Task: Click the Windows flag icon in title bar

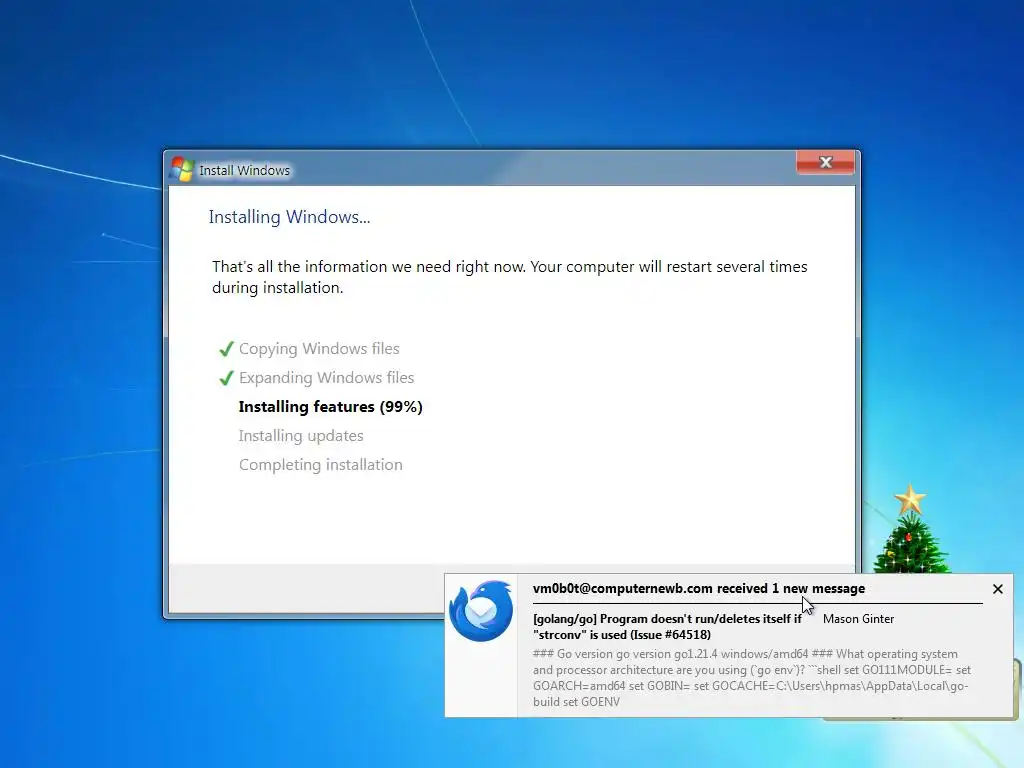Action: (182, 169)
